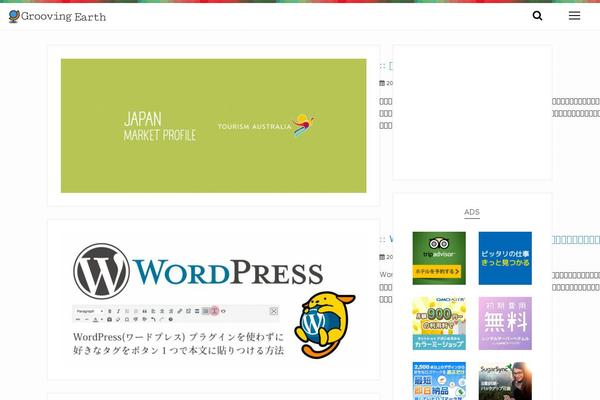Click the first post's calendar date

(x=386, y=83)
